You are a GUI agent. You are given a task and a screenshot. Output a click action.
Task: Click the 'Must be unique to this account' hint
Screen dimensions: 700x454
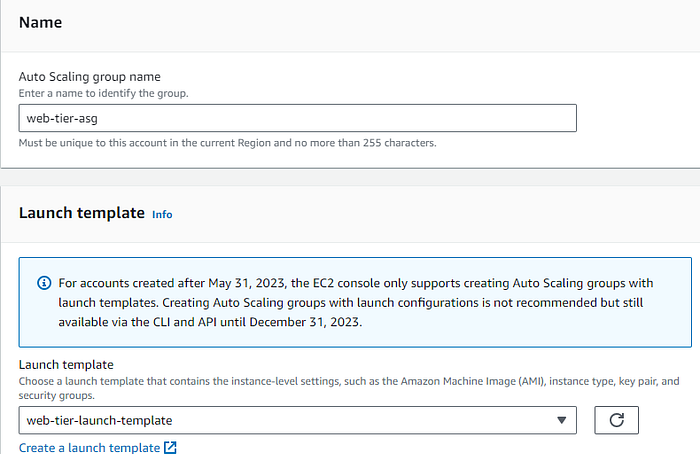click(x=228, y=143)
